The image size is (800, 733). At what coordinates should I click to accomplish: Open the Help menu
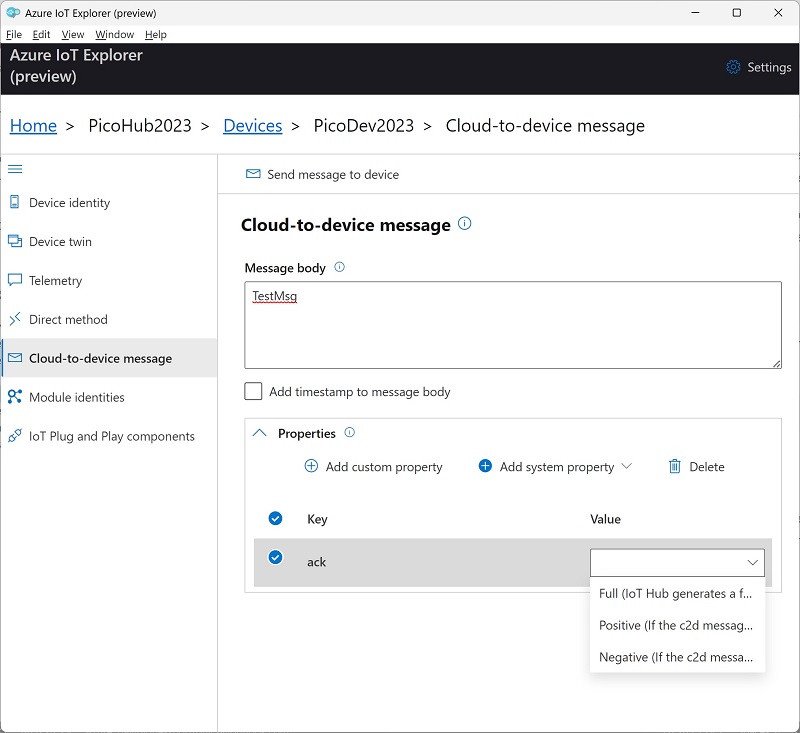156,34
